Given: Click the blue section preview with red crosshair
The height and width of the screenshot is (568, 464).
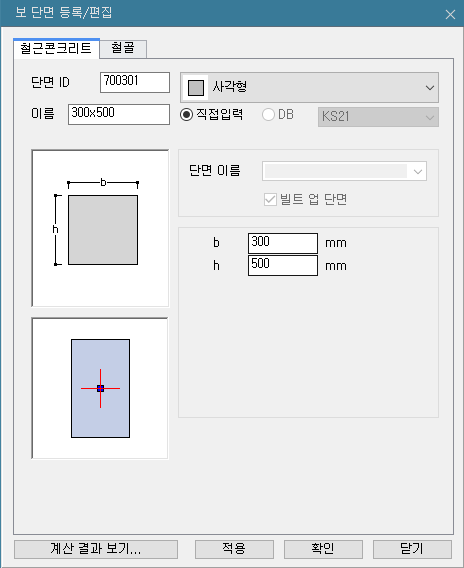Looking at the screenshot, I should [100, 388].
